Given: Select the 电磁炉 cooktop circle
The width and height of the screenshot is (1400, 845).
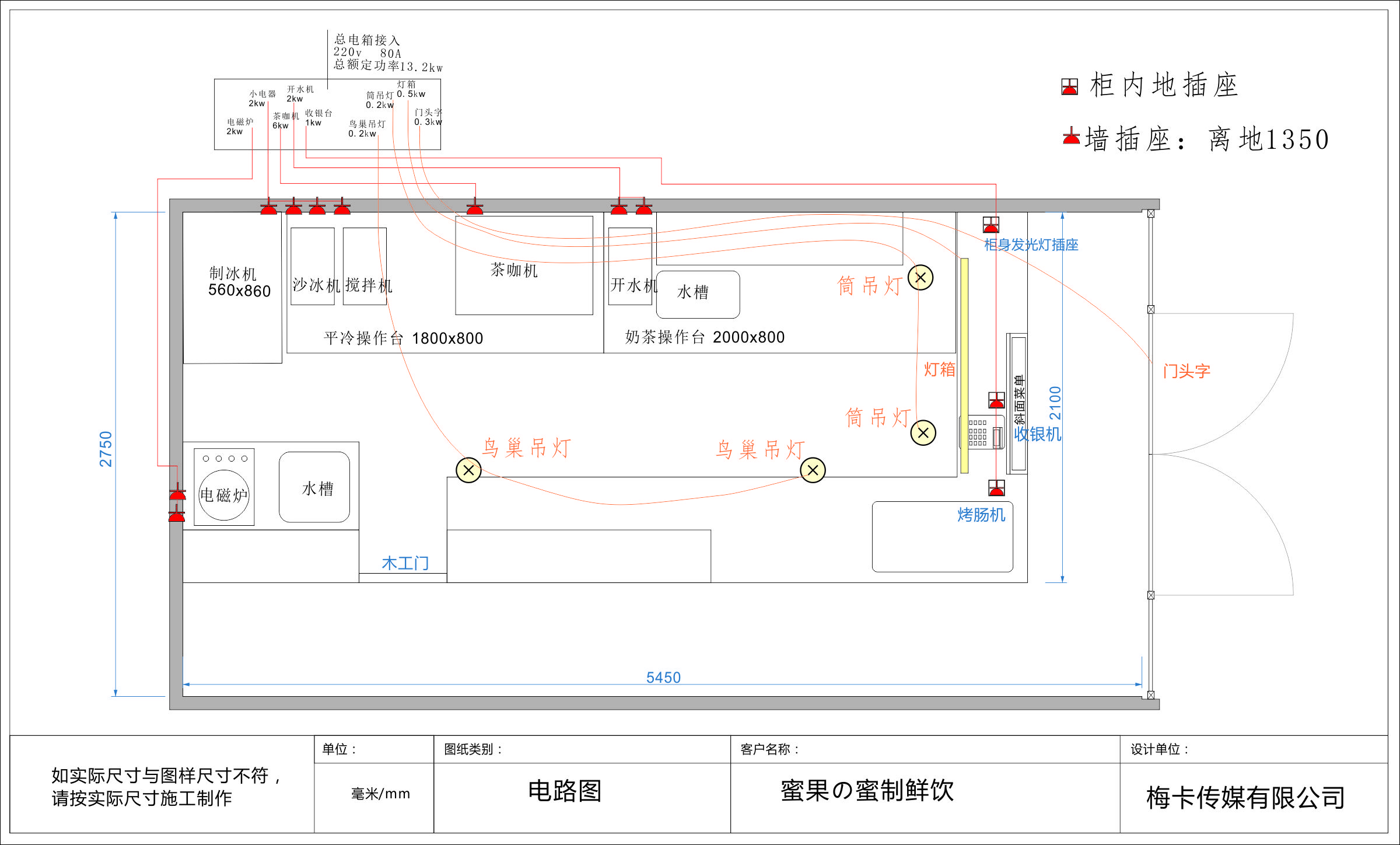Looking at the screenshot, I should click(224, 495).
